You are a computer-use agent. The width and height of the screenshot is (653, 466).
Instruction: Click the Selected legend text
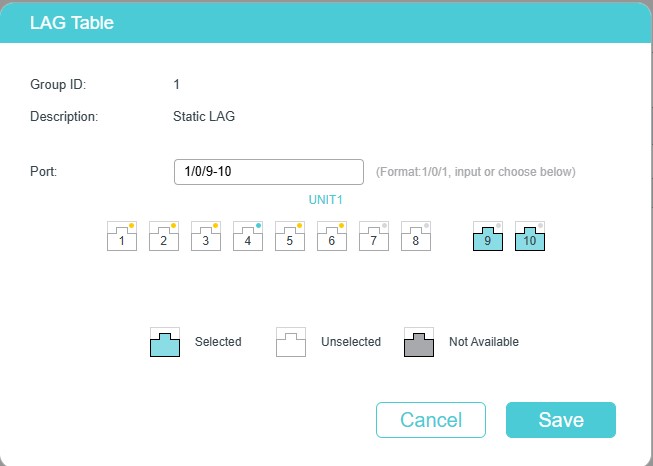pyautogui.click(x=218, y=342)
